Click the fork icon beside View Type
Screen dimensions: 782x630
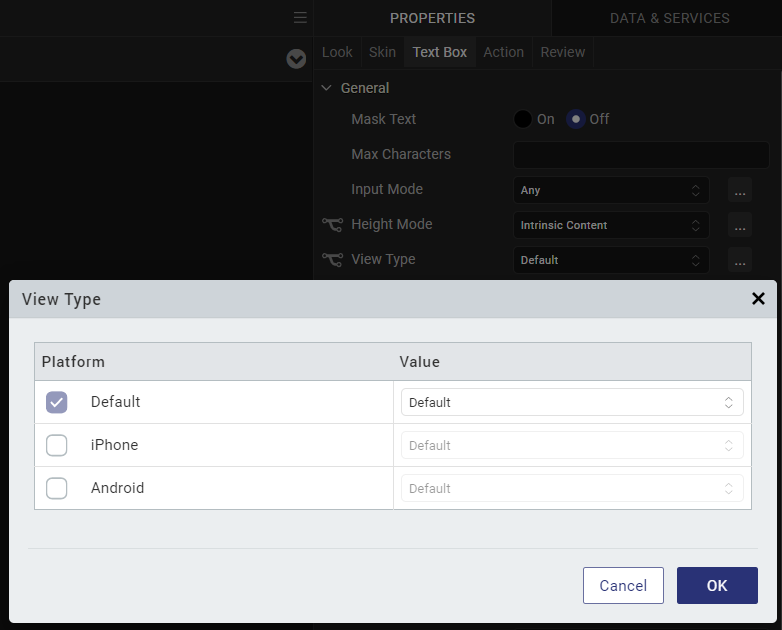pyautogui.click(x=332, y=259)
